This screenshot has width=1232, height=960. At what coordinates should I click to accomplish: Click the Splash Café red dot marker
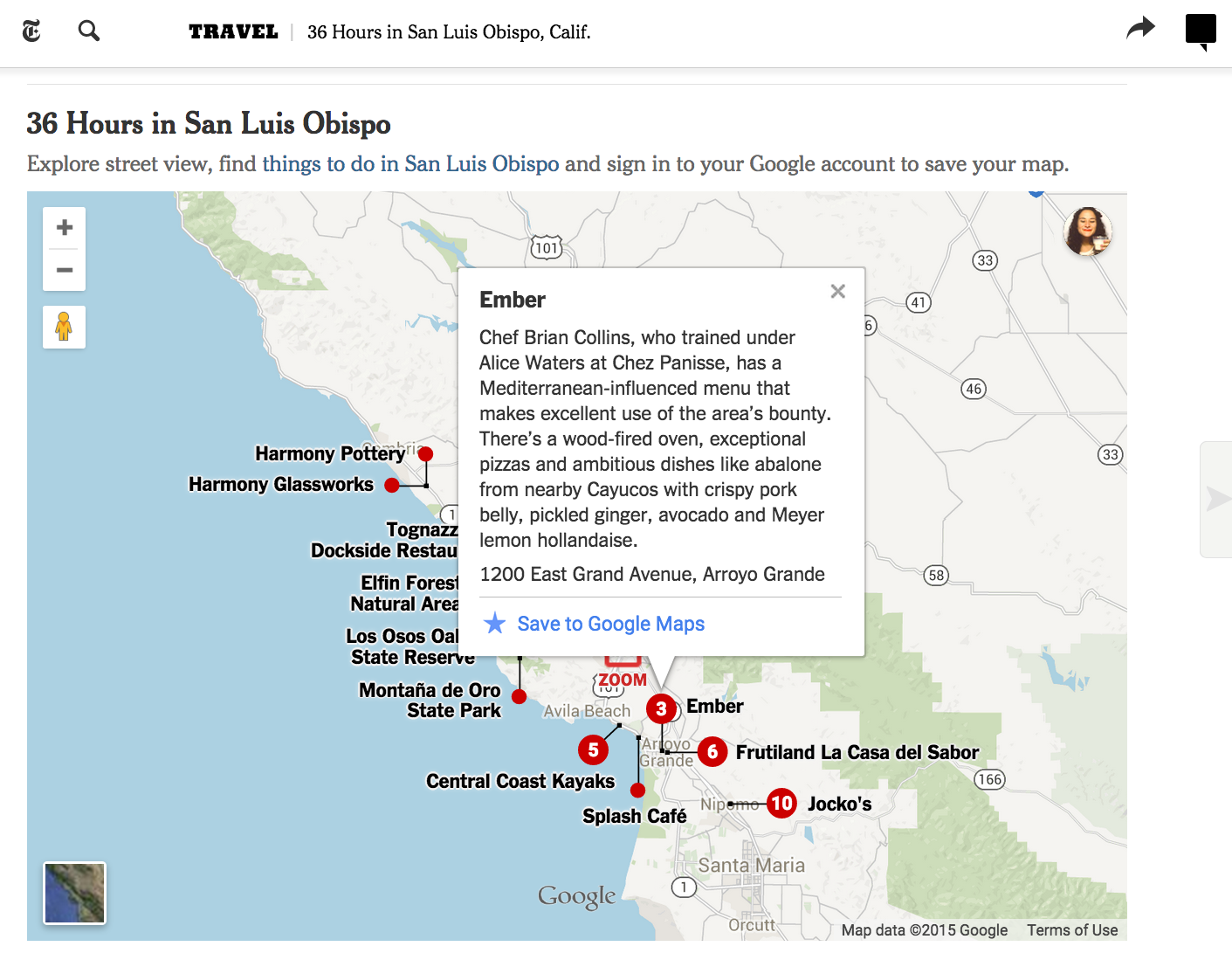637,790
